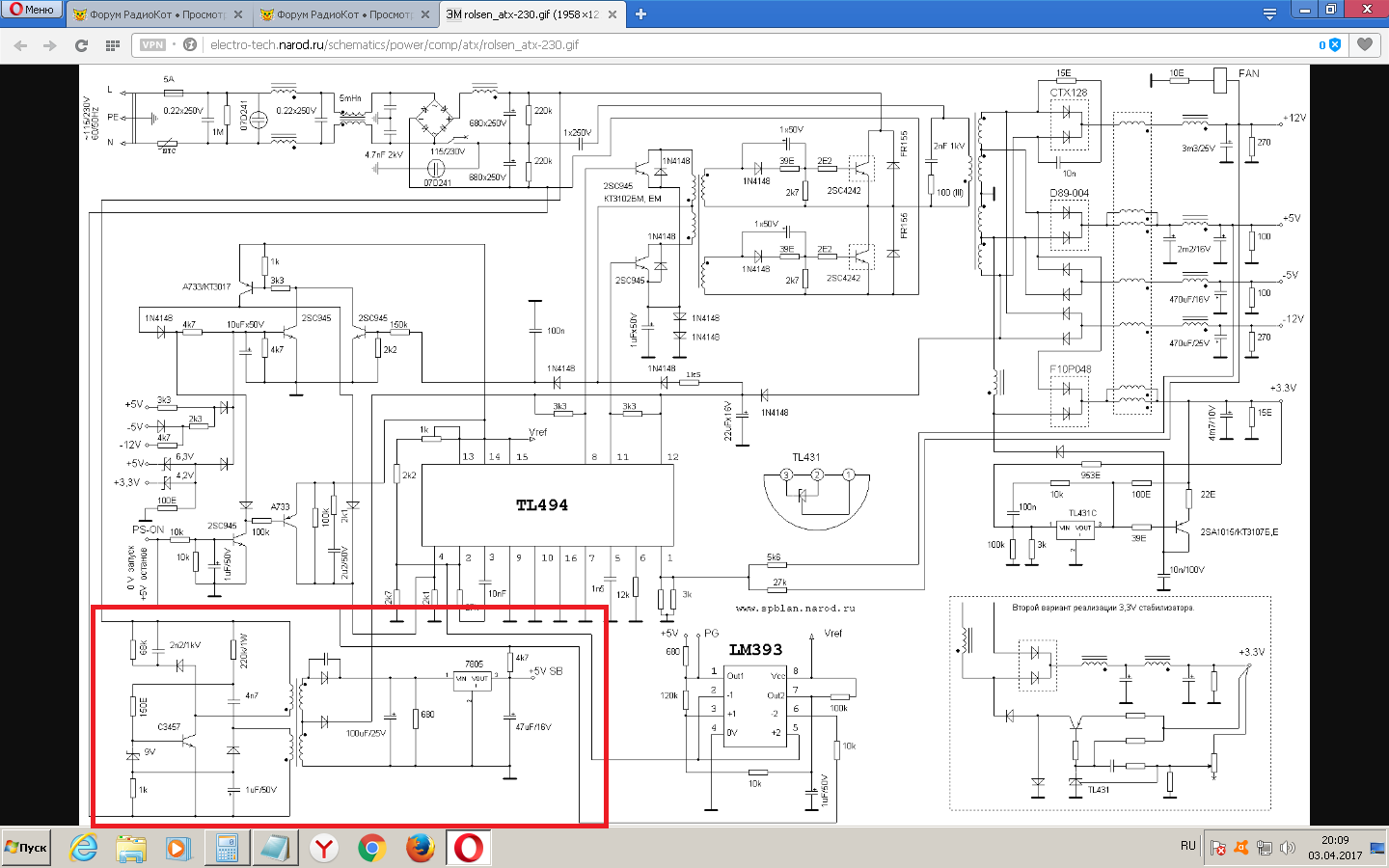
Task: Click the PS-ON label
Action: tap(148, 529)
